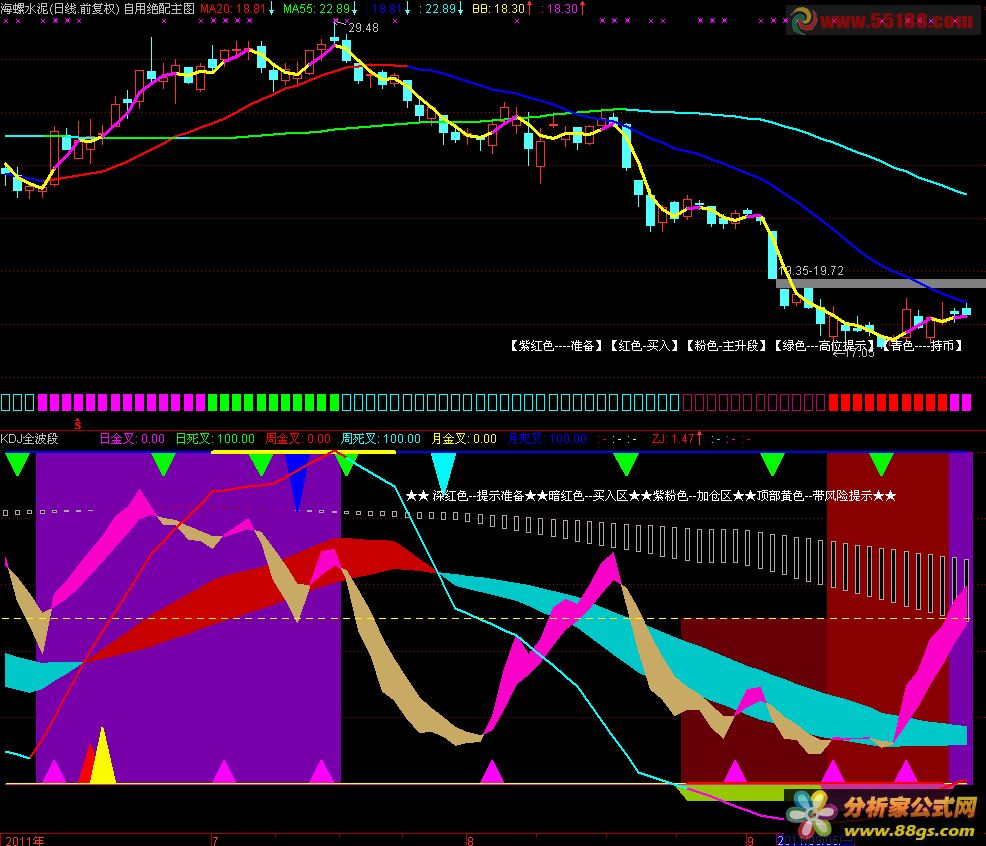This screenshot has height=846, width=986.
Task: Click the yellow BB: 18.30 value
Action: point(498,9)
